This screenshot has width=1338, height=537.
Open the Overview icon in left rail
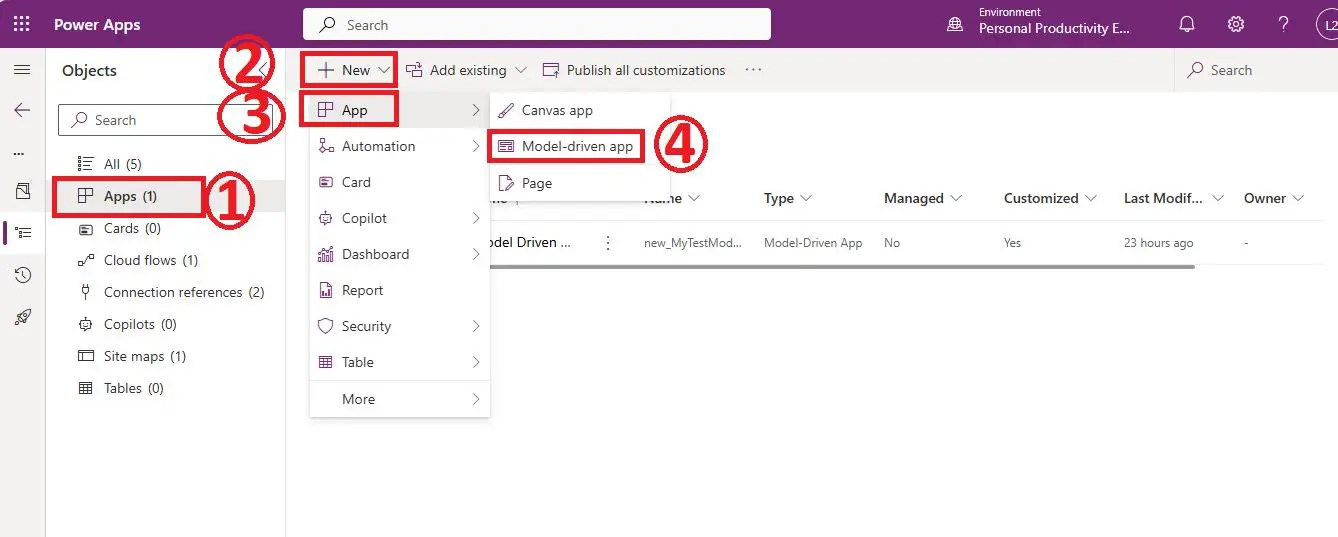click(22, 191)
